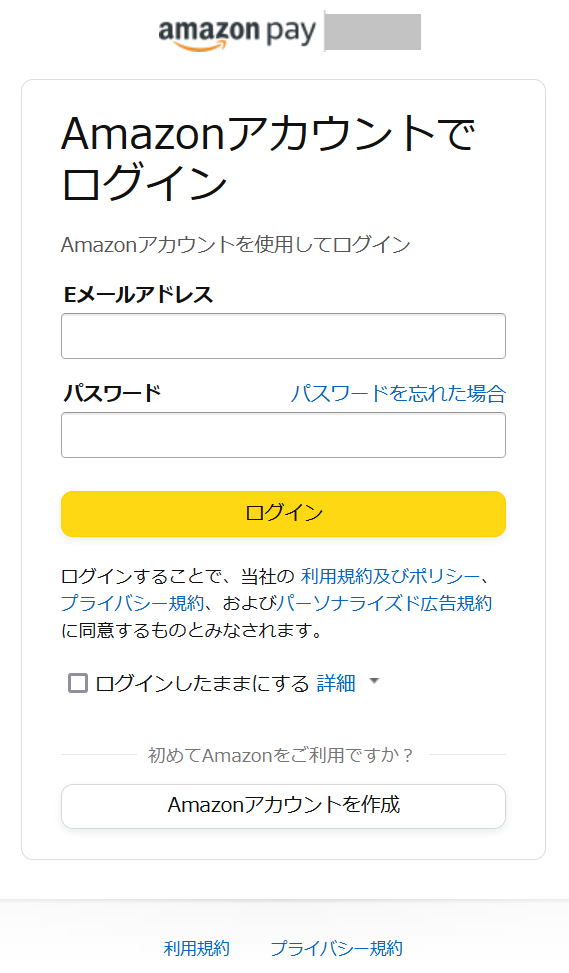Image resolution: width=569 pixels, height=973 pixels.
Task: Open プライバシー規約 link in agreement paragraph
Action: click(133, 603)
